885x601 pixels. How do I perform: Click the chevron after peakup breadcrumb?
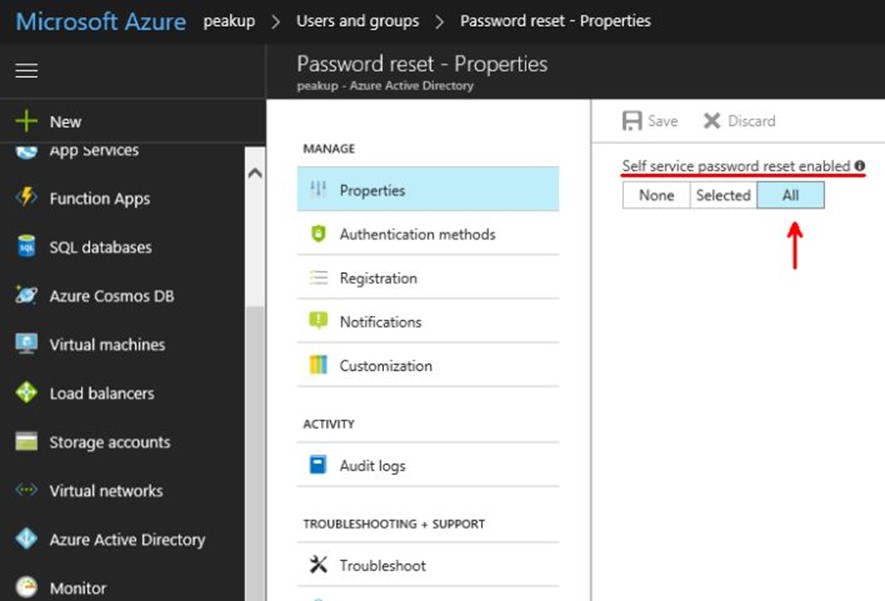coord(275,22)
